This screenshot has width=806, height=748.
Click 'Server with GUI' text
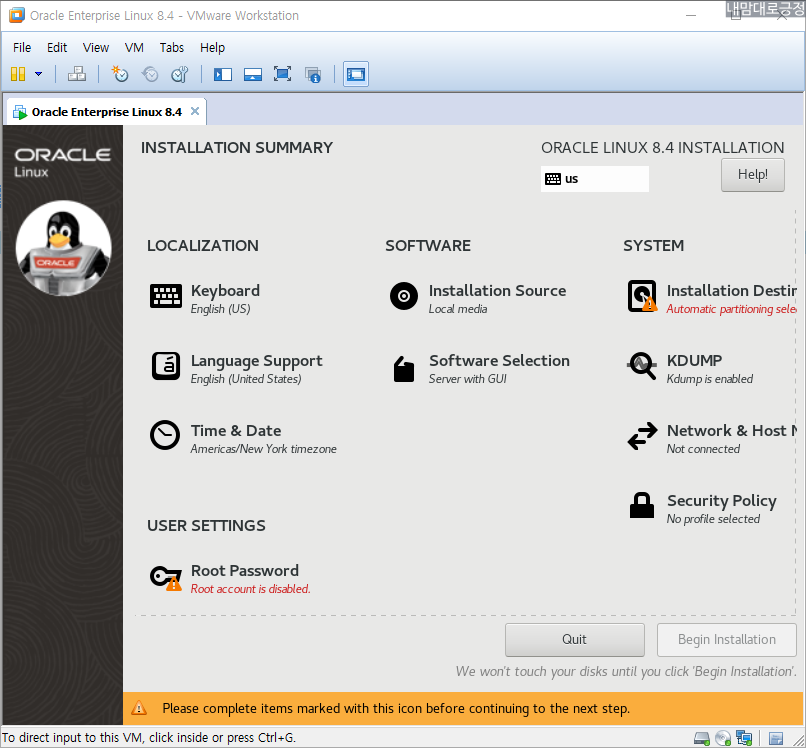point(467,379)
